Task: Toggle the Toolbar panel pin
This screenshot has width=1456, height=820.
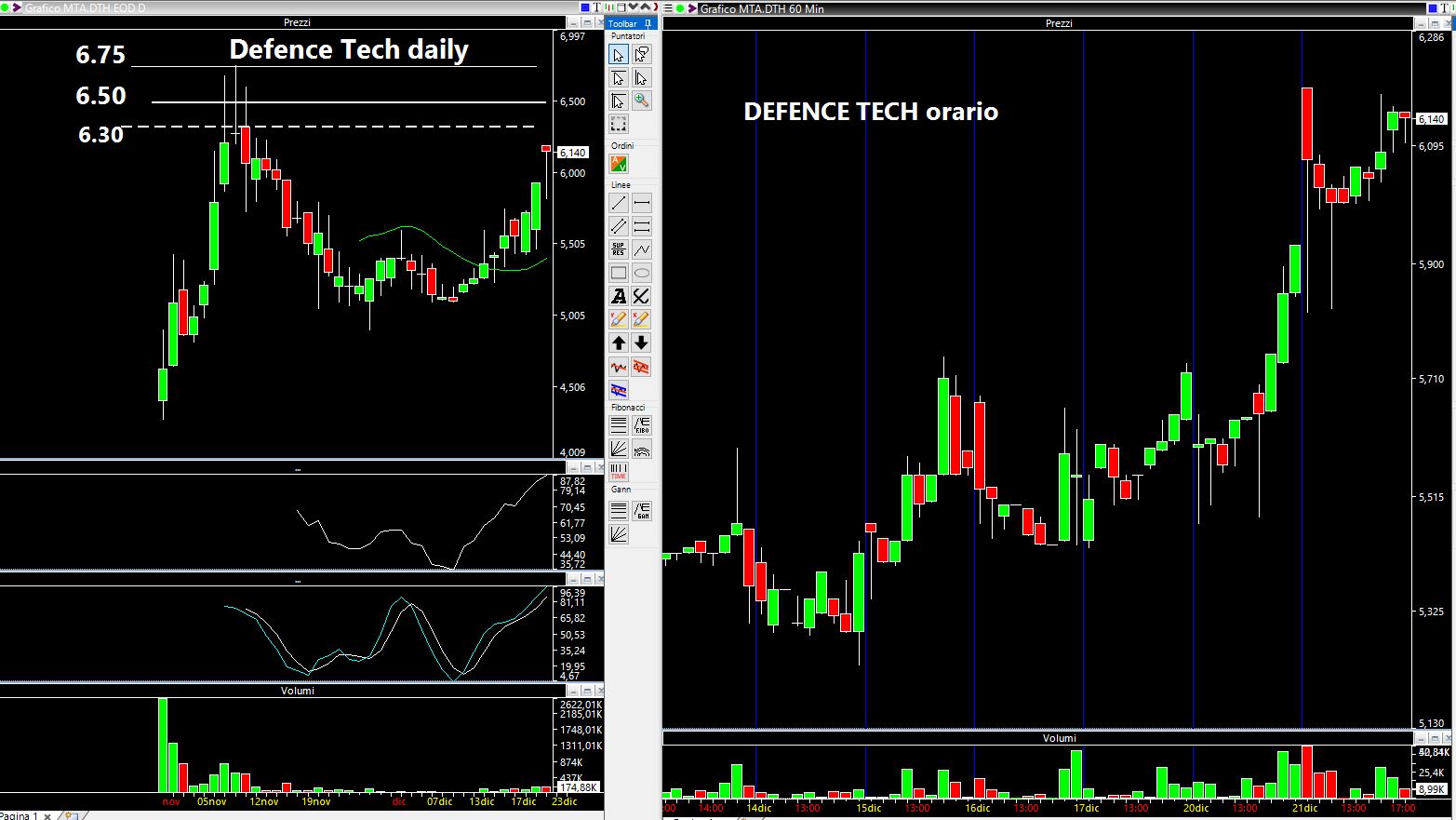Action: [x=648, y=23]
